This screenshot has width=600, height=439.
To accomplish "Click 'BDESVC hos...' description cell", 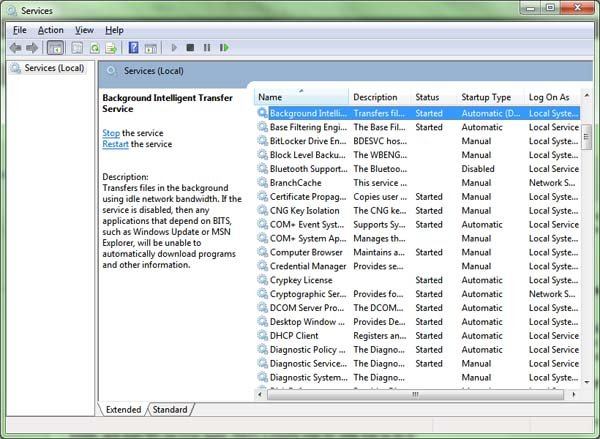I will [380, 141].
